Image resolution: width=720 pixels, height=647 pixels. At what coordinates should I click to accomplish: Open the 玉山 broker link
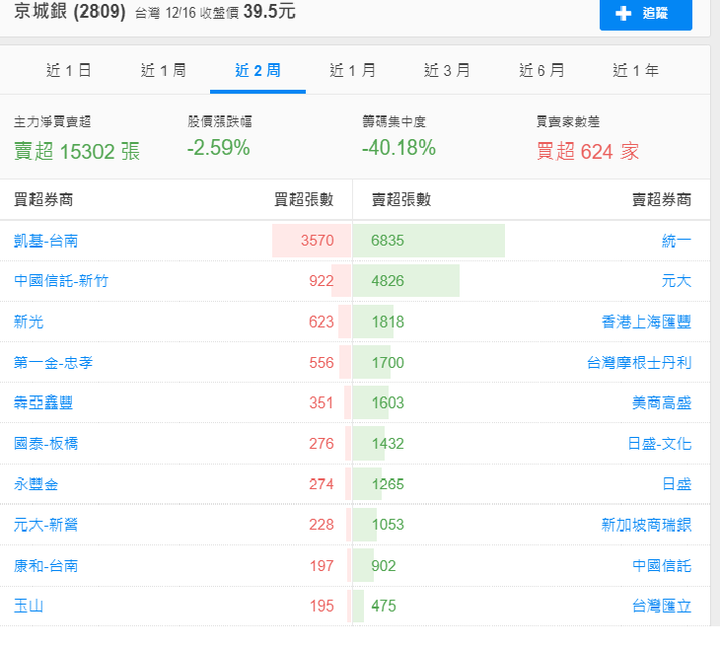tap(28, 606)
